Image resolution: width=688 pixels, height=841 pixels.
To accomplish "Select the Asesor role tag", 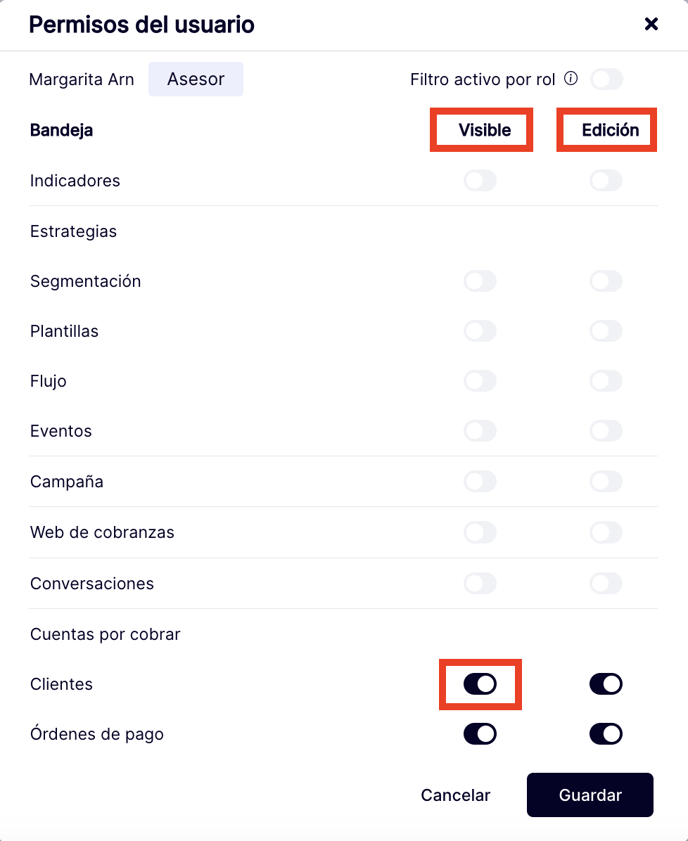I will coord(196,79).
